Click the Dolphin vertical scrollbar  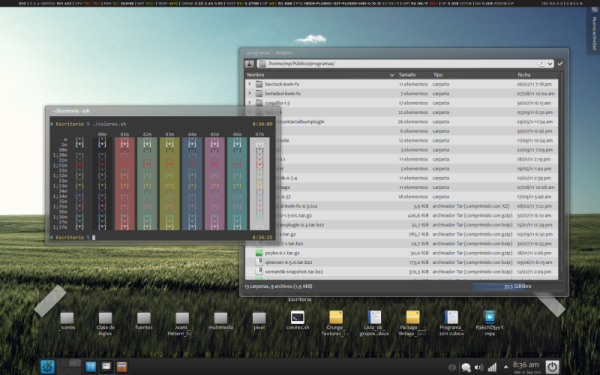pyautogui.click(x=561, y=175)
